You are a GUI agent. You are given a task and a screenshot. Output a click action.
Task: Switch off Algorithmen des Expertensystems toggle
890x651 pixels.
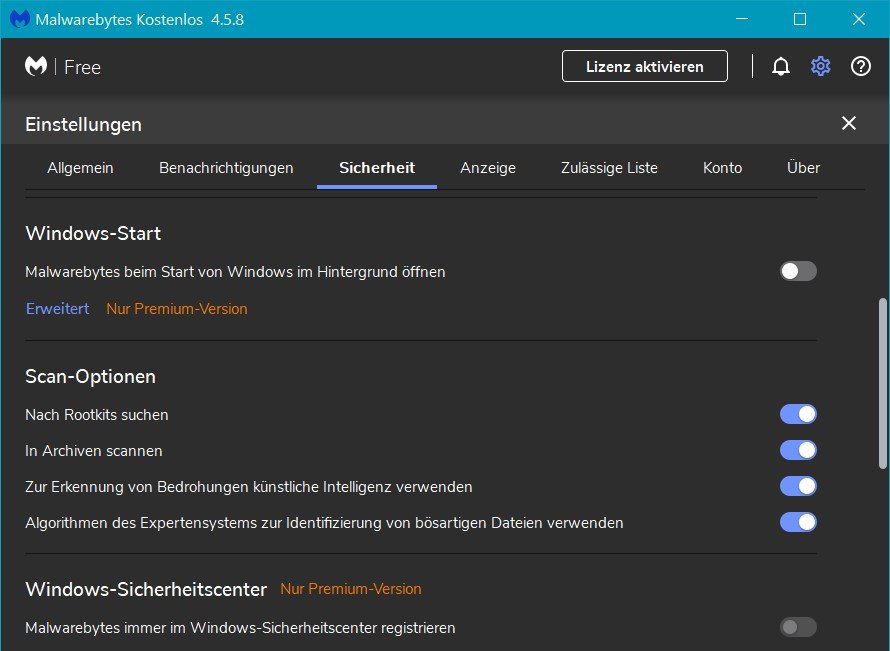coord(798,522)
